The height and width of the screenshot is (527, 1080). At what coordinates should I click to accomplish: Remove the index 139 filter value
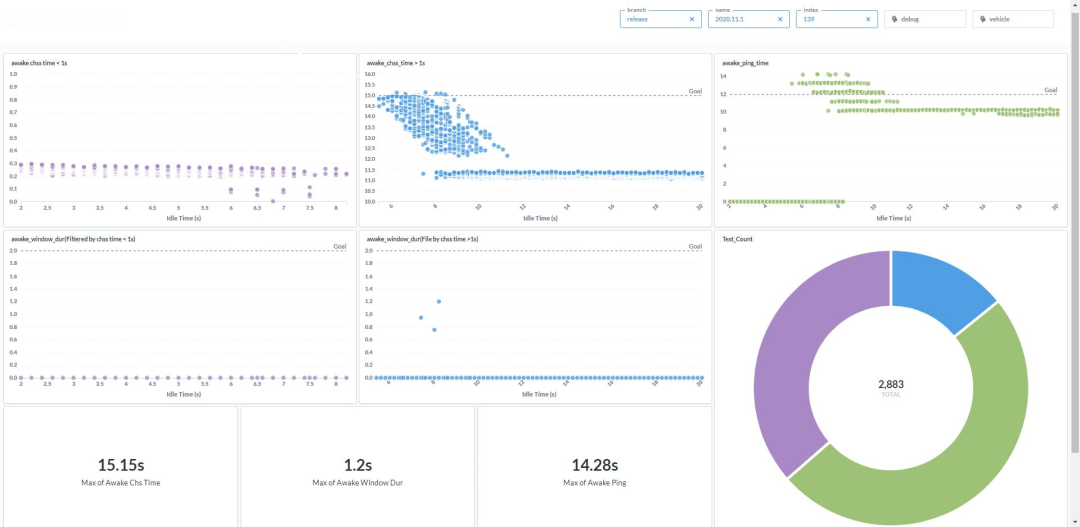click(867, 19)
